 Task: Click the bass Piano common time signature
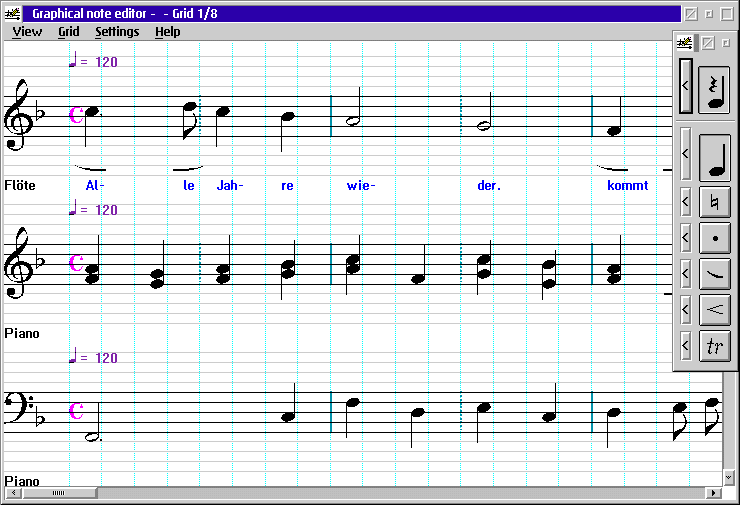click(x=76, y=411)
